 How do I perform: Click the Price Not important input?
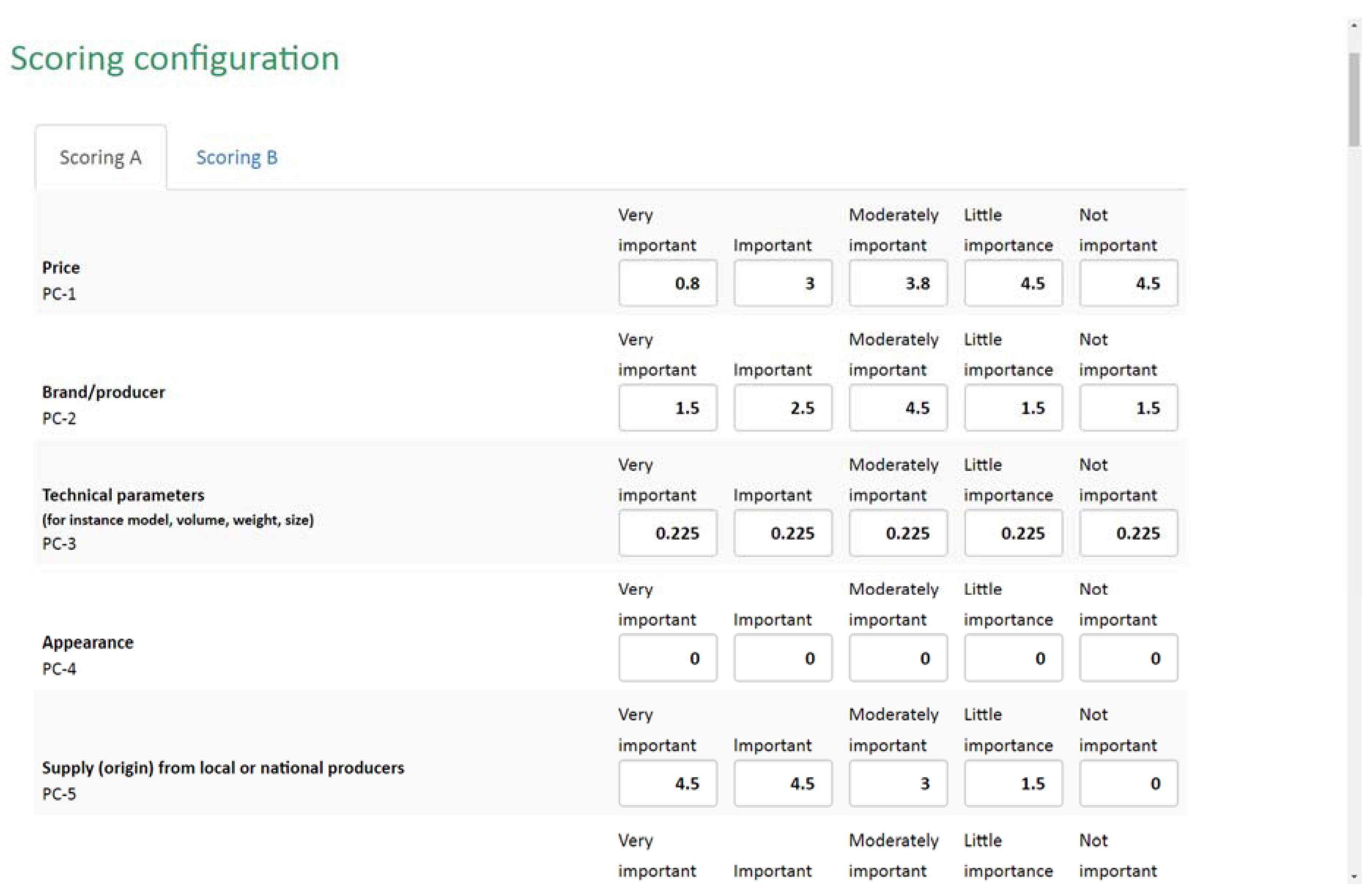coord(1129,283)
